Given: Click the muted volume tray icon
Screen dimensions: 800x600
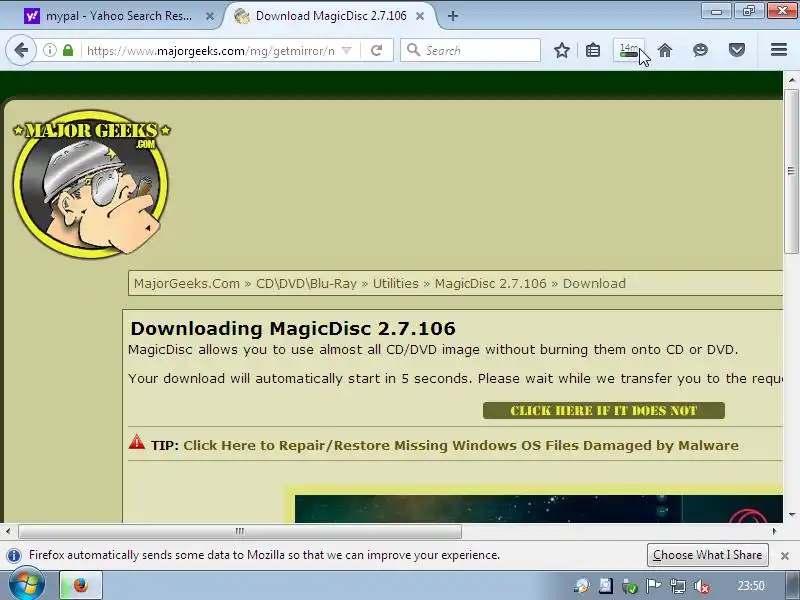Looking at the screenshot, I should pyautogui.click(x=702, y=586).
